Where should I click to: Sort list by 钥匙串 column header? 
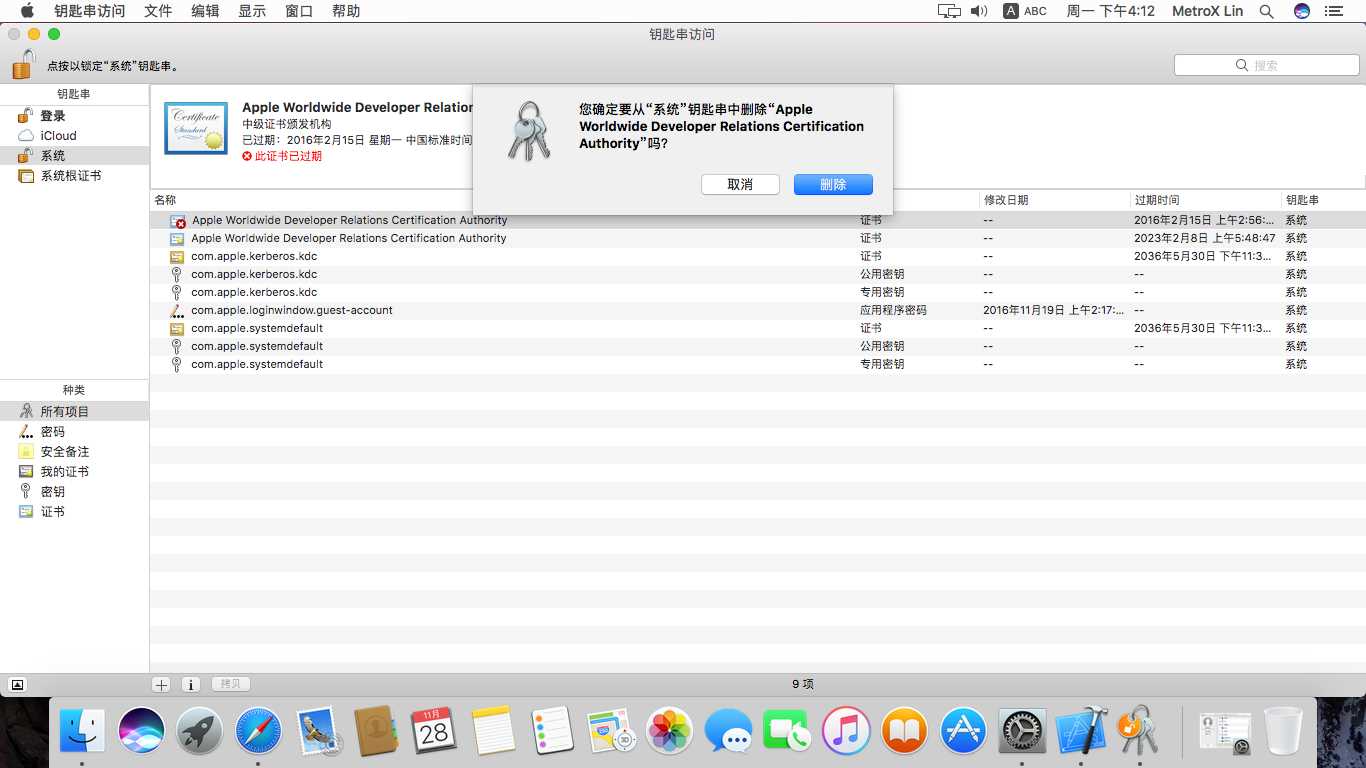coord(1302,200)
